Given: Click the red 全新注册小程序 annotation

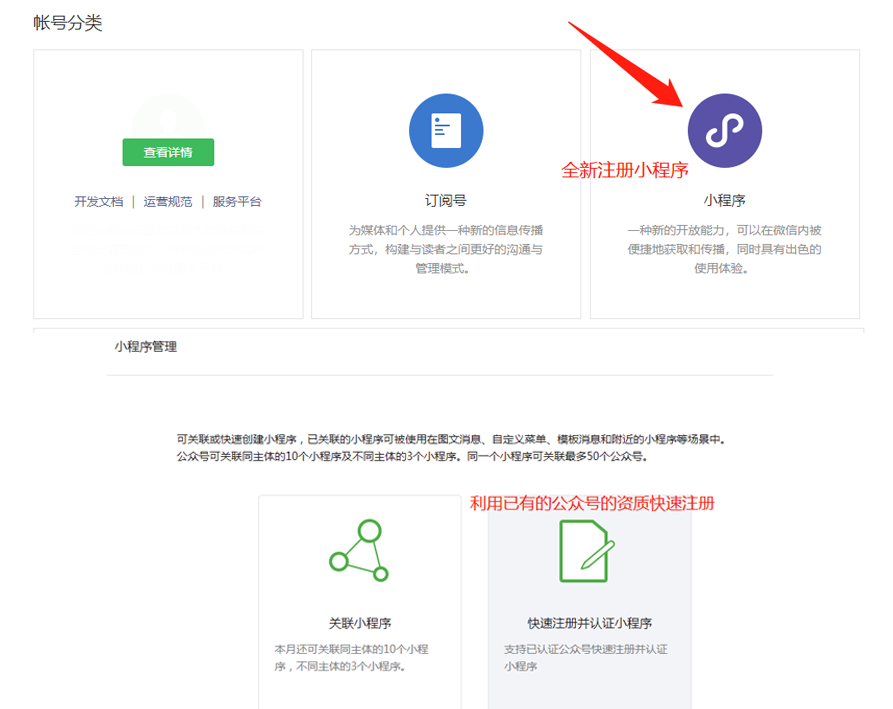Looking at the screenshot, I should pyautogui.click(x=624, y=170).
